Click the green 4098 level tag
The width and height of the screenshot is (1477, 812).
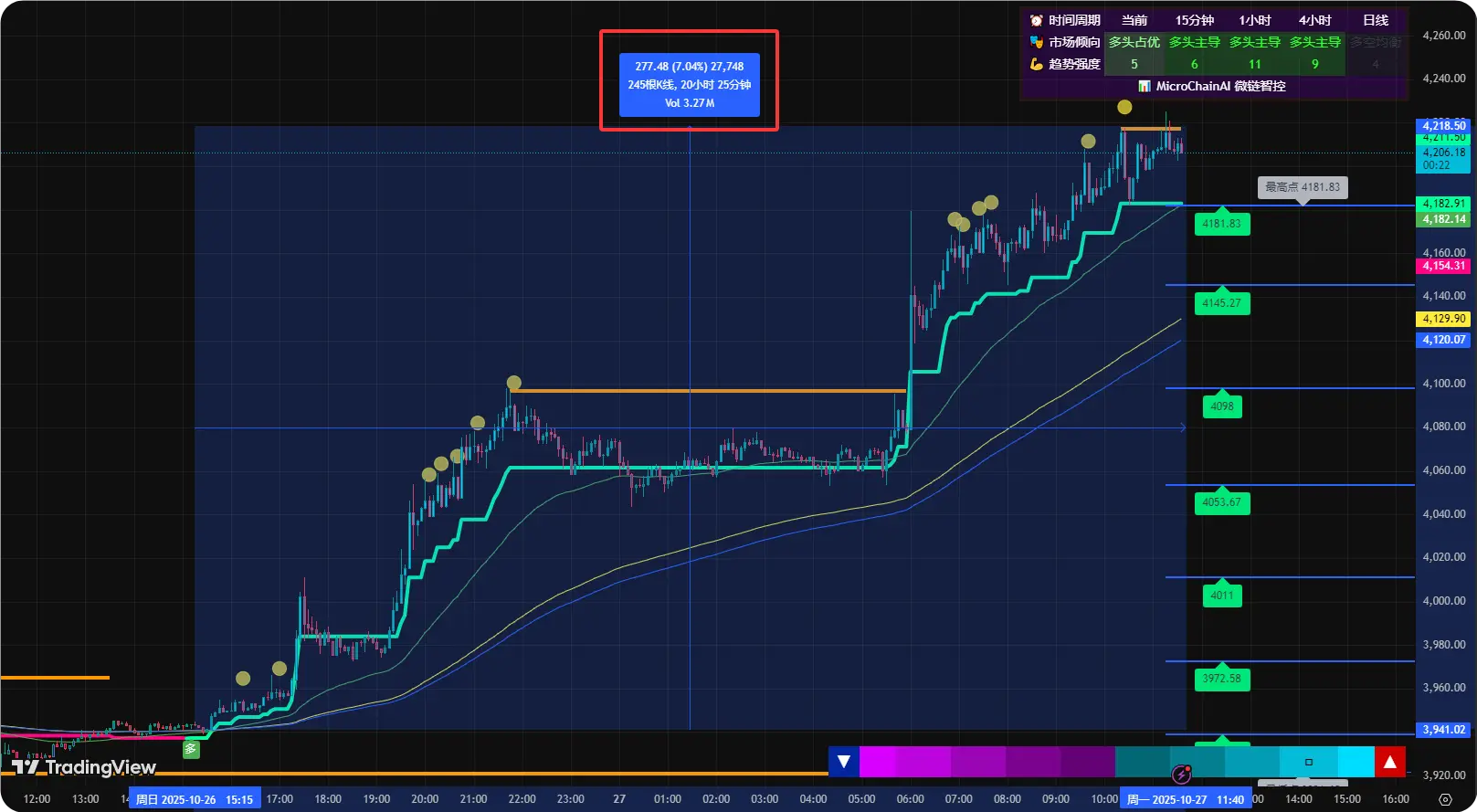coord(1222,406)
